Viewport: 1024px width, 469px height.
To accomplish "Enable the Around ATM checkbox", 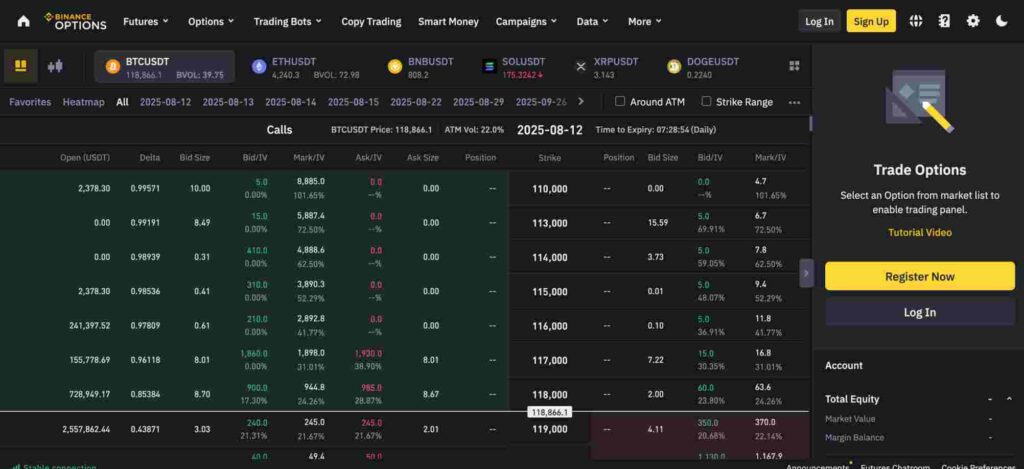I will tap(620, 101).
